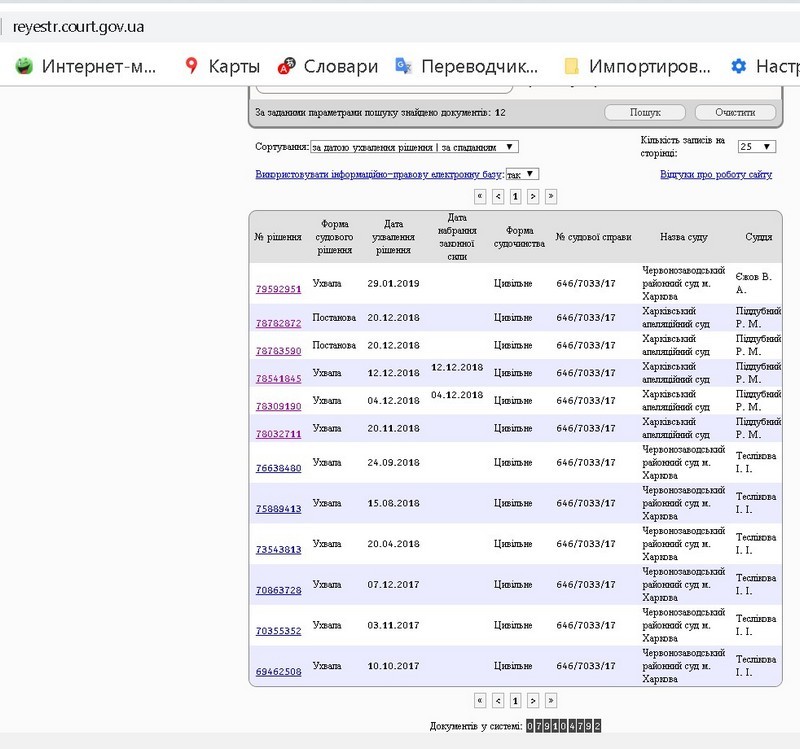
Task: Open the Словари bookmark label
Action: point(341,66)
